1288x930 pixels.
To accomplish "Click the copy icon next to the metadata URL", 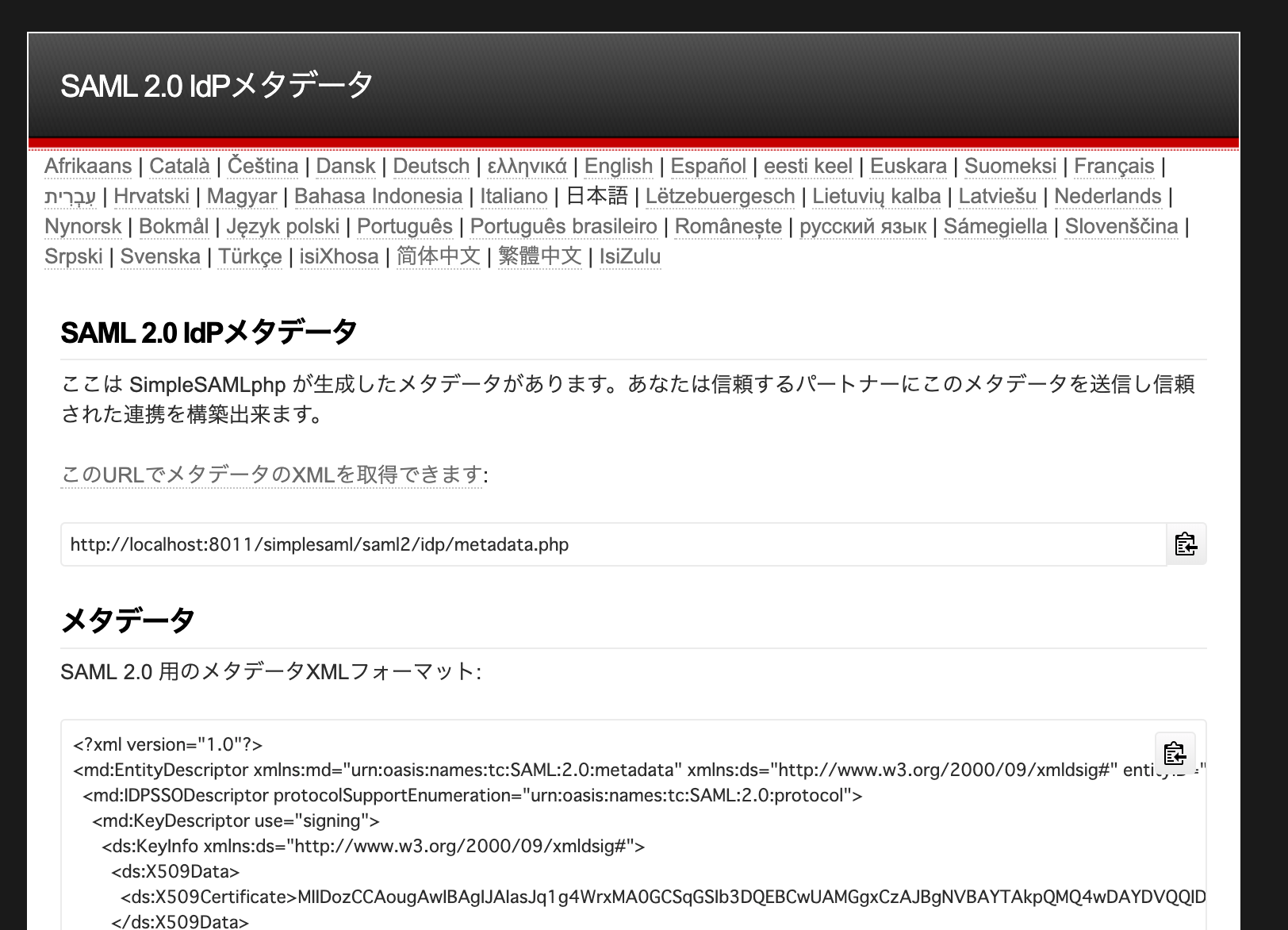I will coord(1185,544).
